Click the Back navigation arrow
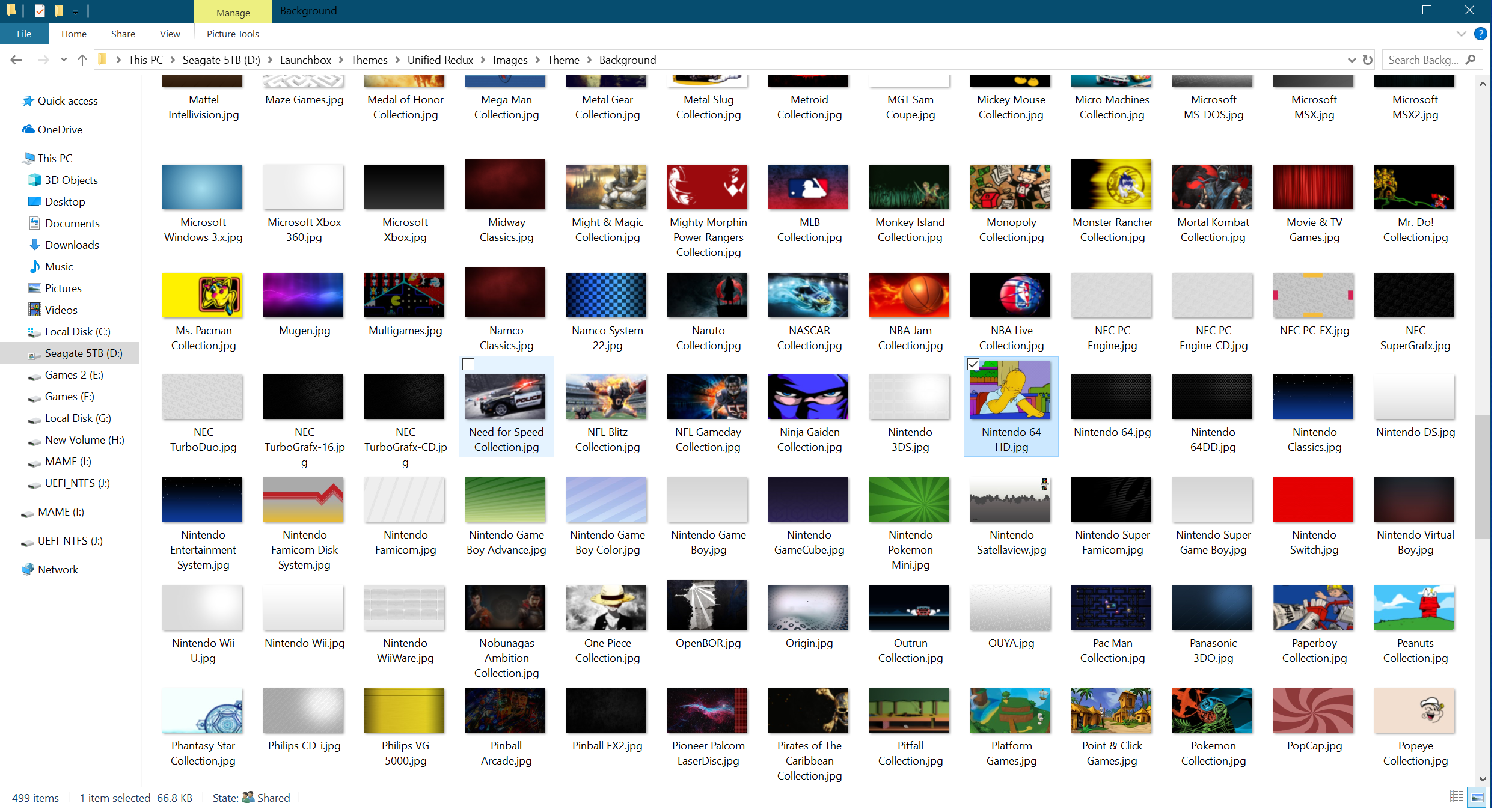 16,60
